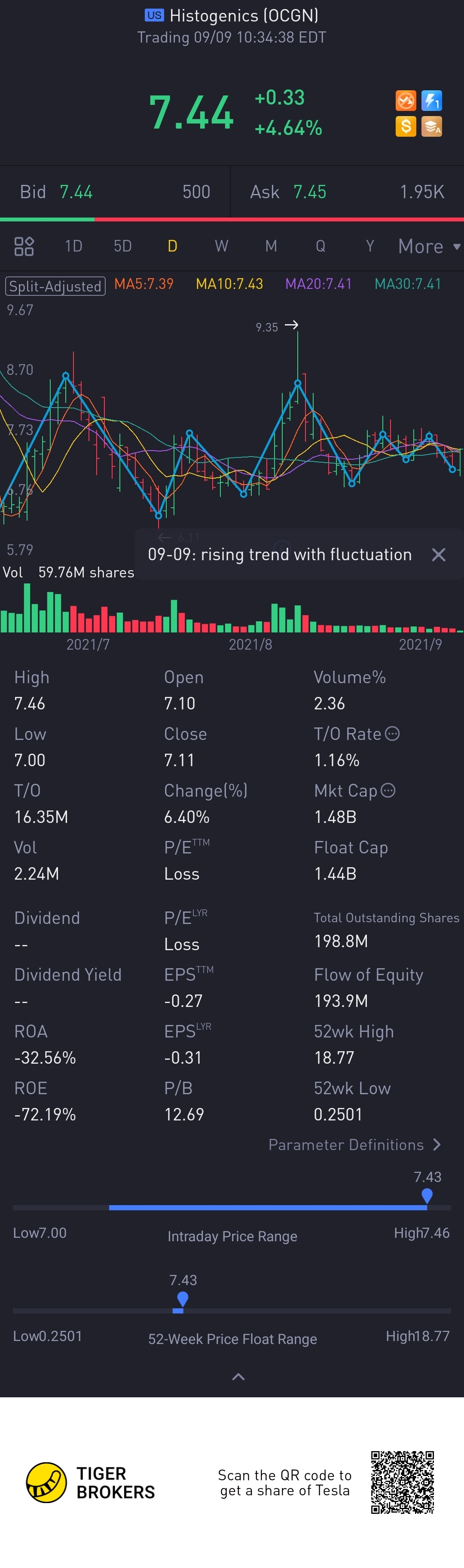Tap the yellow dollar sign badge icon

[x=406, y=126]
